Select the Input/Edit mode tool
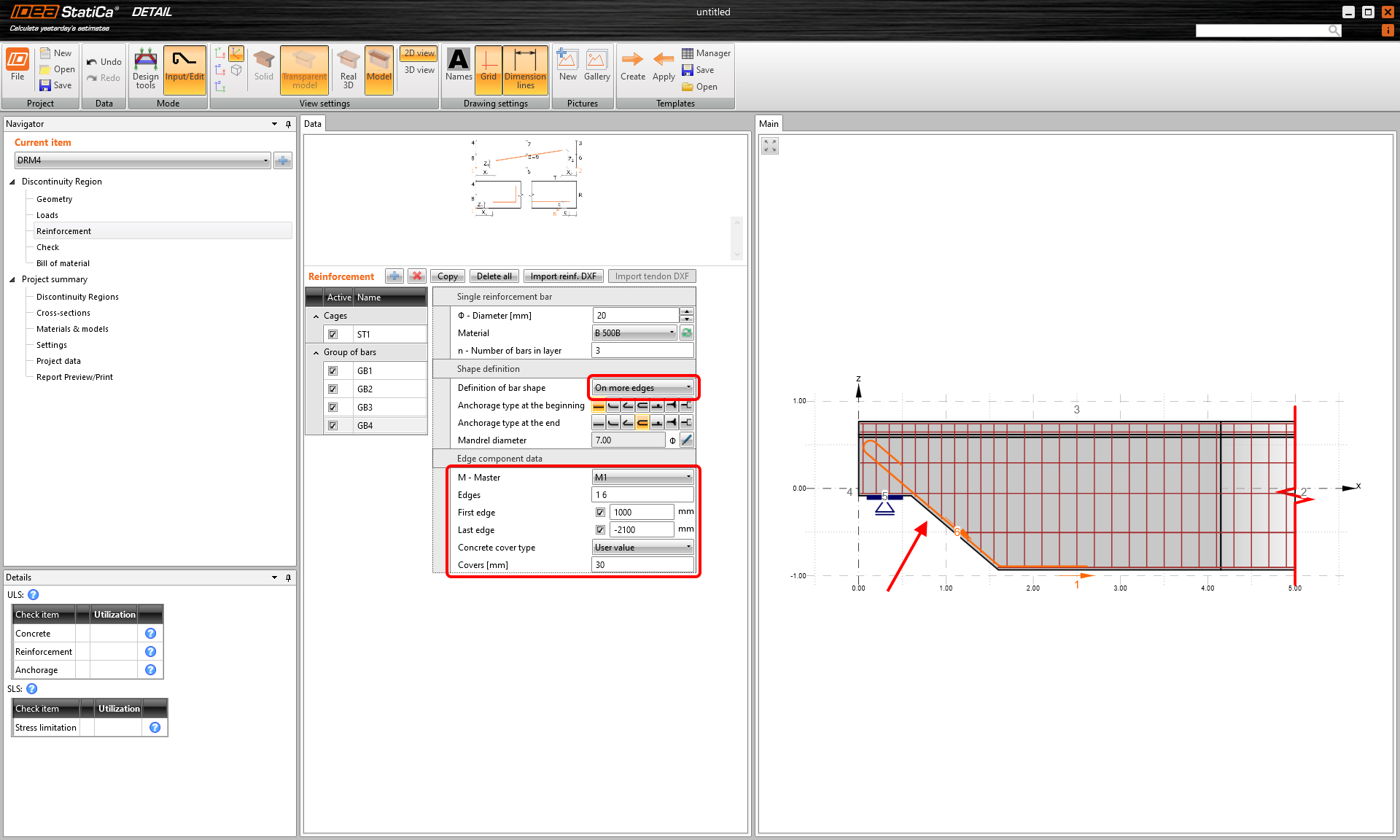 184,69
